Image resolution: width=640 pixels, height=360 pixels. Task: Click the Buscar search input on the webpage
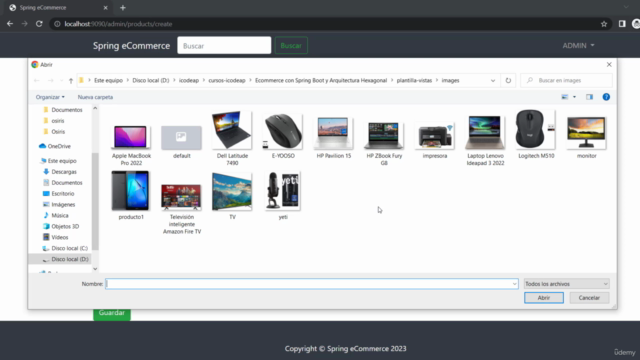(x=224, y=46)
